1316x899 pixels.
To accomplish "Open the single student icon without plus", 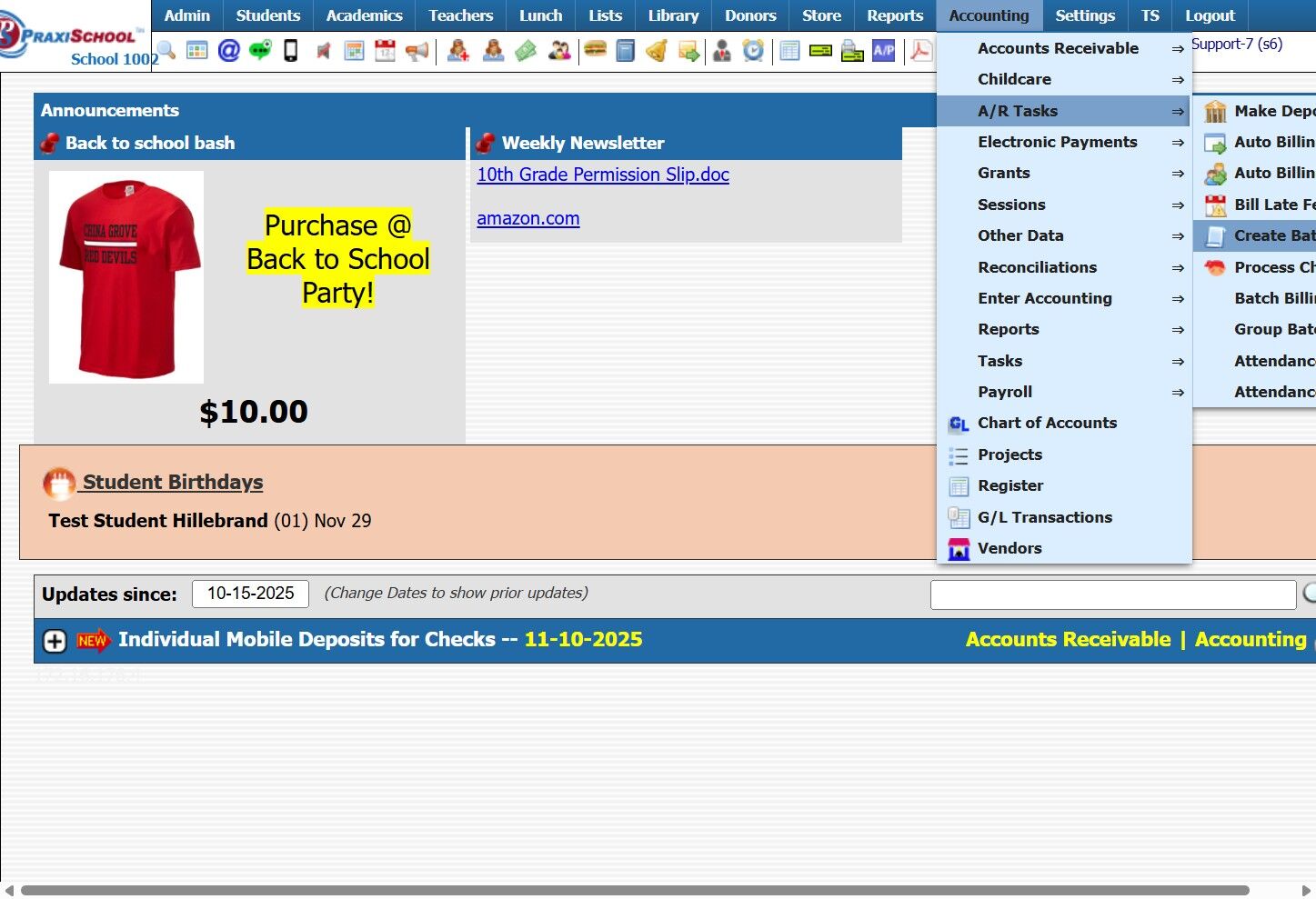I will point(493,50).
